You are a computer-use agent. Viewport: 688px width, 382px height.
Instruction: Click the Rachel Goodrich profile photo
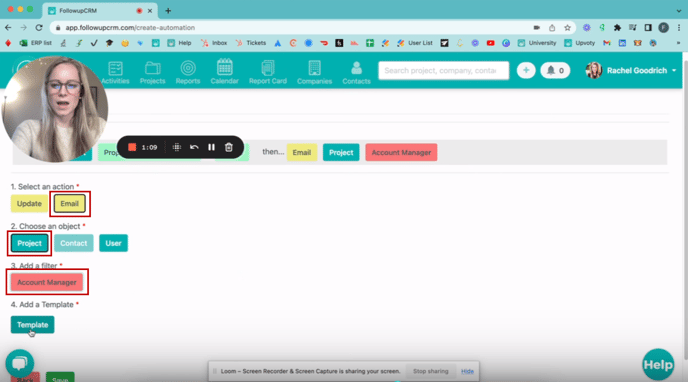tap(594, 70)
